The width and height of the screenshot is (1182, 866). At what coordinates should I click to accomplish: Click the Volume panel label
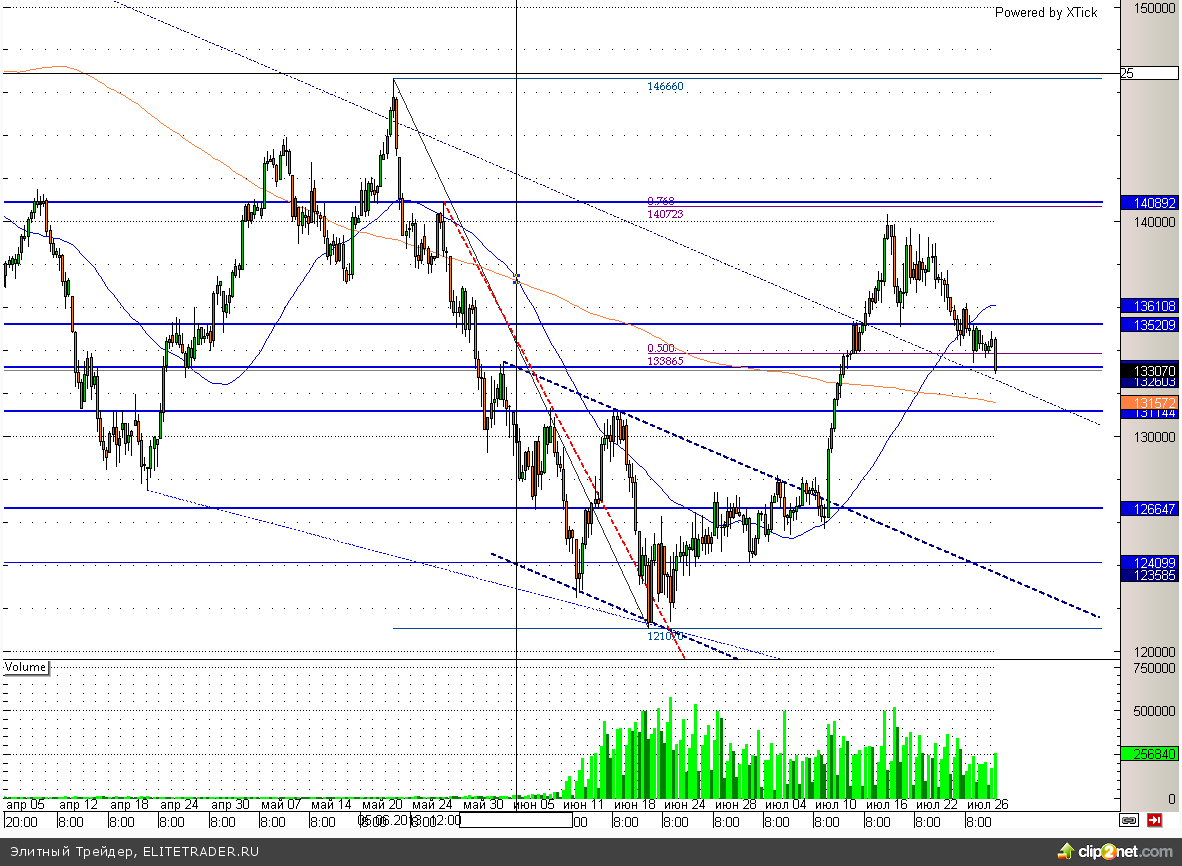click(x=26, y=667)
